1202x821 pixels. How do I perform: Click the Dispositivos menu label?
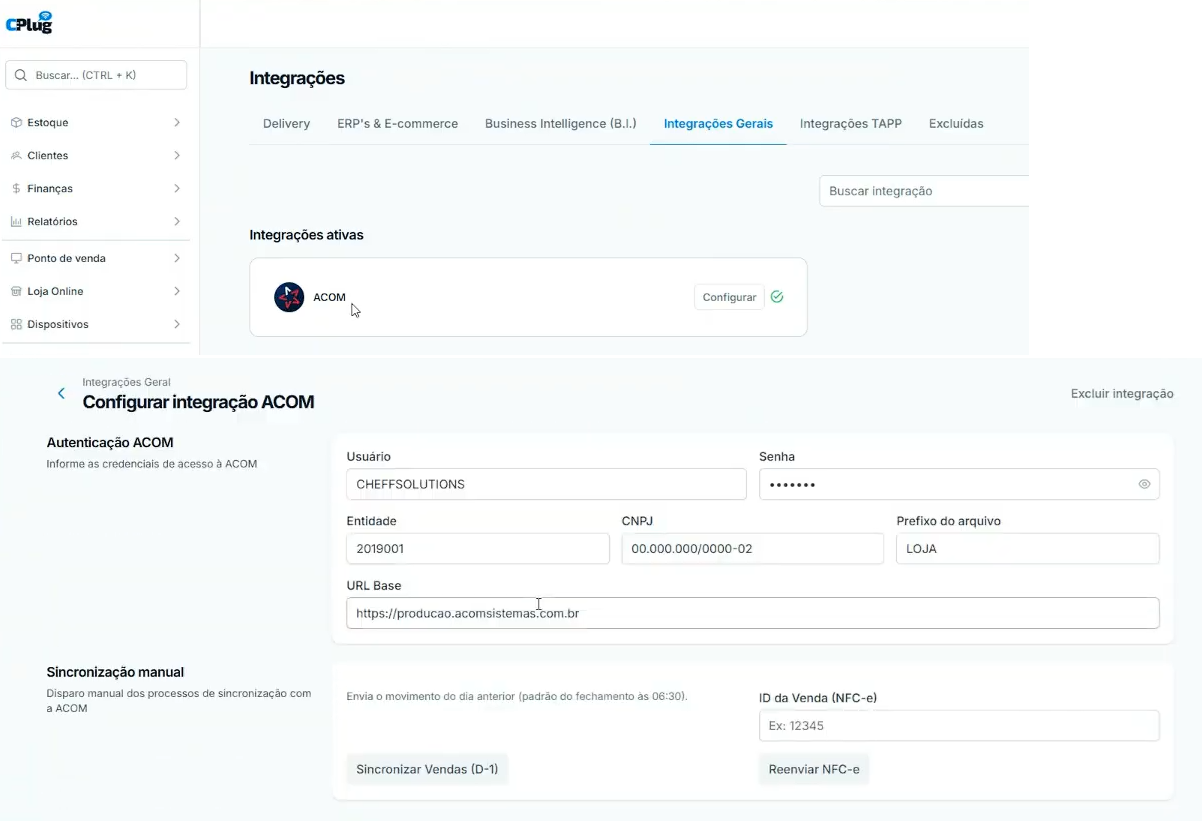(58, 325)
